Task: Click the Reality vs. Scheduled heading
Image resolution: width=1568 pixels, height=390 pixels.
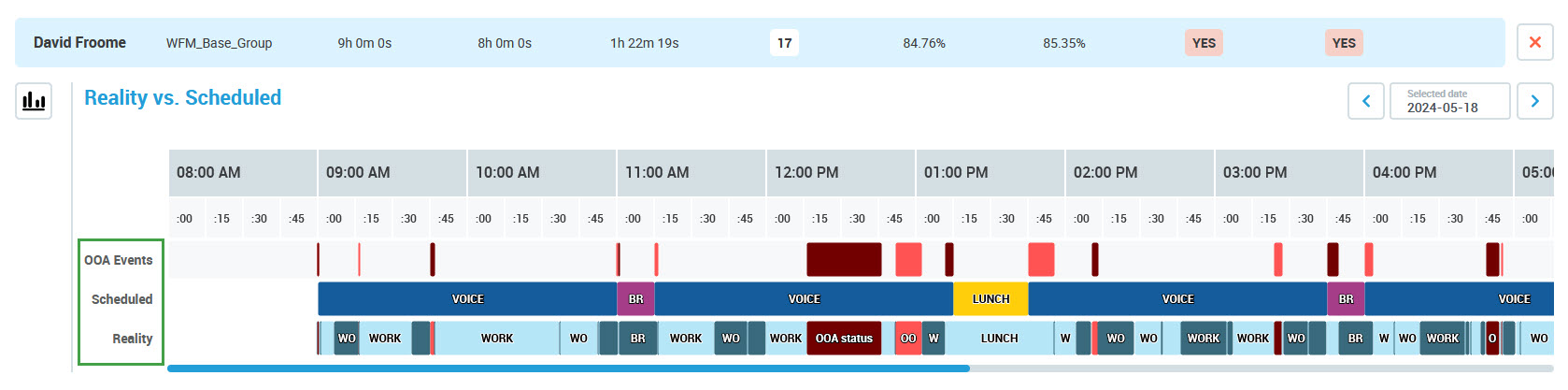Action: click(182, 98)
